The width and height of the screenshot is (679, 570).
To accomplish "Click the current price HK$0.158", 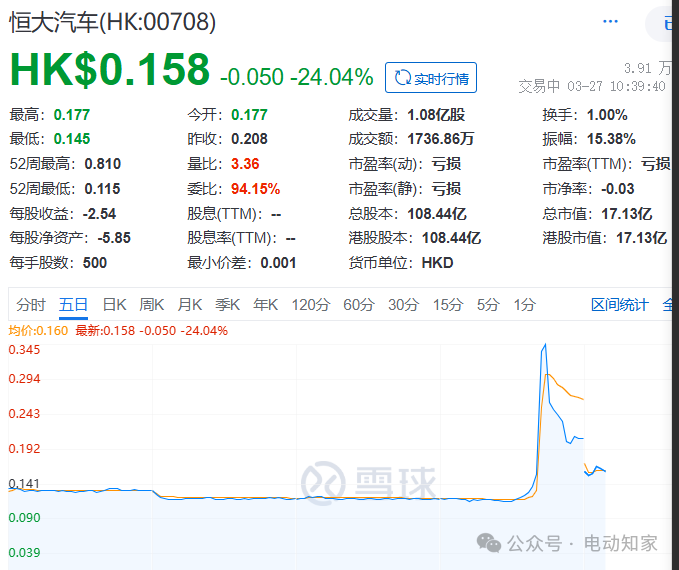I will point(110,69).
